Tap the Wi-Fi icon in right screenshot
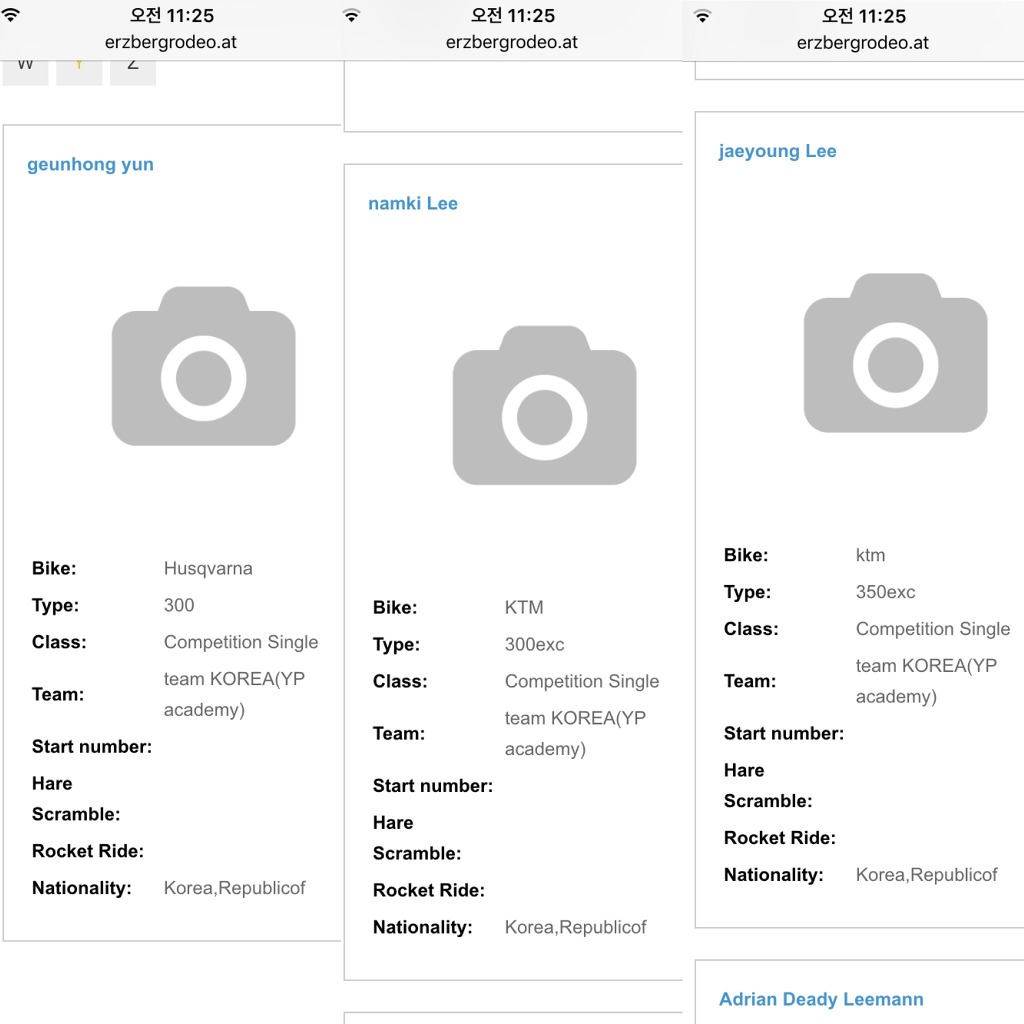This screenshot has width=1024, height=1024. (x=703, y=16)
